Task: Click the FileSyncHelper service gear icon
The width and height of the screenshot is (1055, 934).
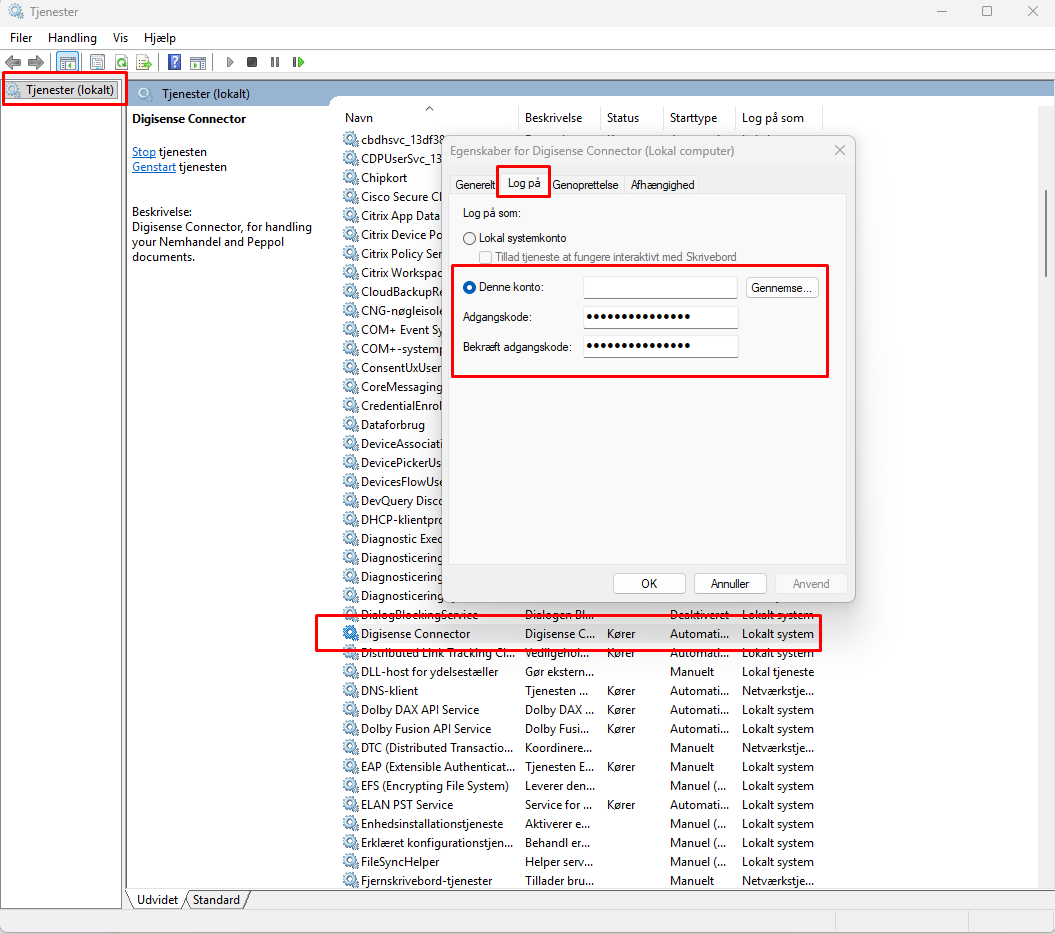Action: click(351, 861)
